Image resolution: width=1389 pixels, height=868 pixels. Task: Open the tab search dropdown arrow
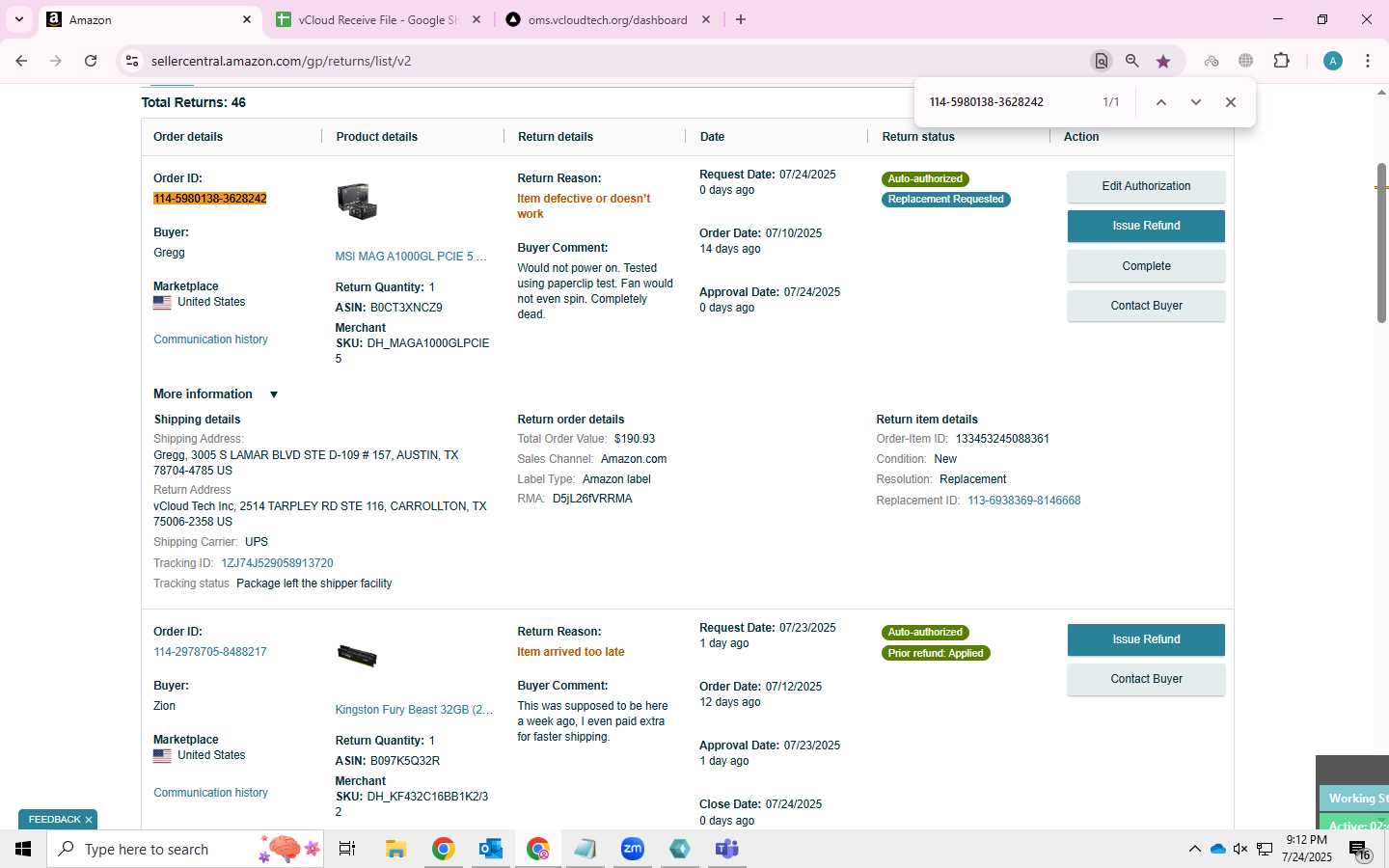18,19
